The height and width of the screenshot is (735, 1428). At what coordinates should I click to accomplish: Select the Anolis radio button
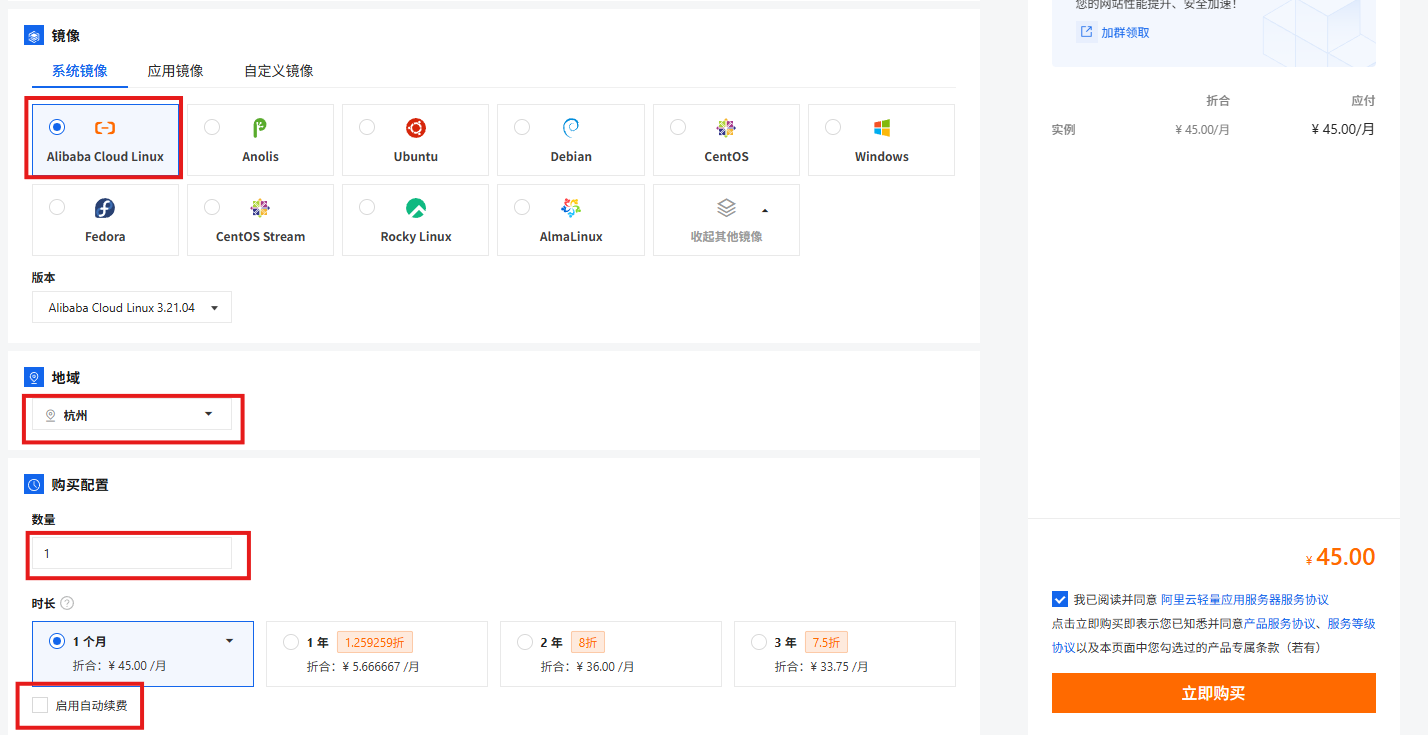point(212,127)
